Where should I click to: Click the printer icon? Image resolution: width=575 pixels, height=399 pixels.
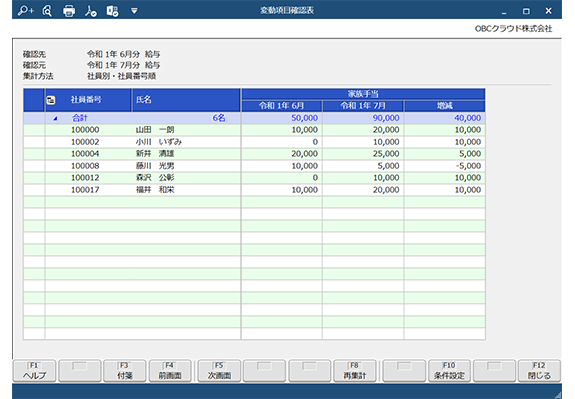point(69,11)
